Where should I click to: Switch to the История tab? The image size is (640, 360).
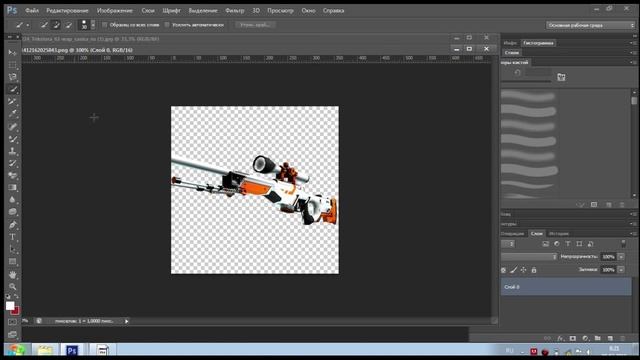point(559,233)
